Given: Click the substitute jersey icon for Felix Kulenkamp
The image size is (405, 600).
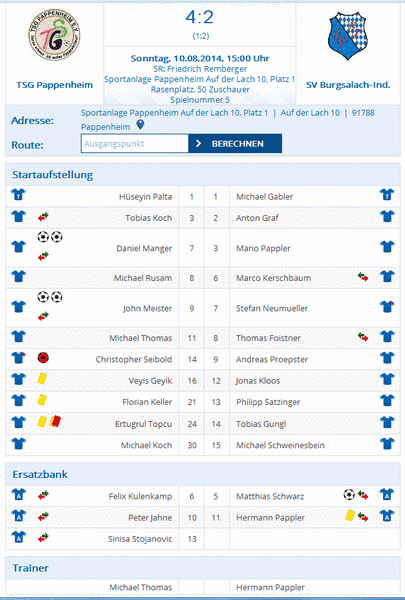Looking at the screenshot, I should click(x=18, y=494).
